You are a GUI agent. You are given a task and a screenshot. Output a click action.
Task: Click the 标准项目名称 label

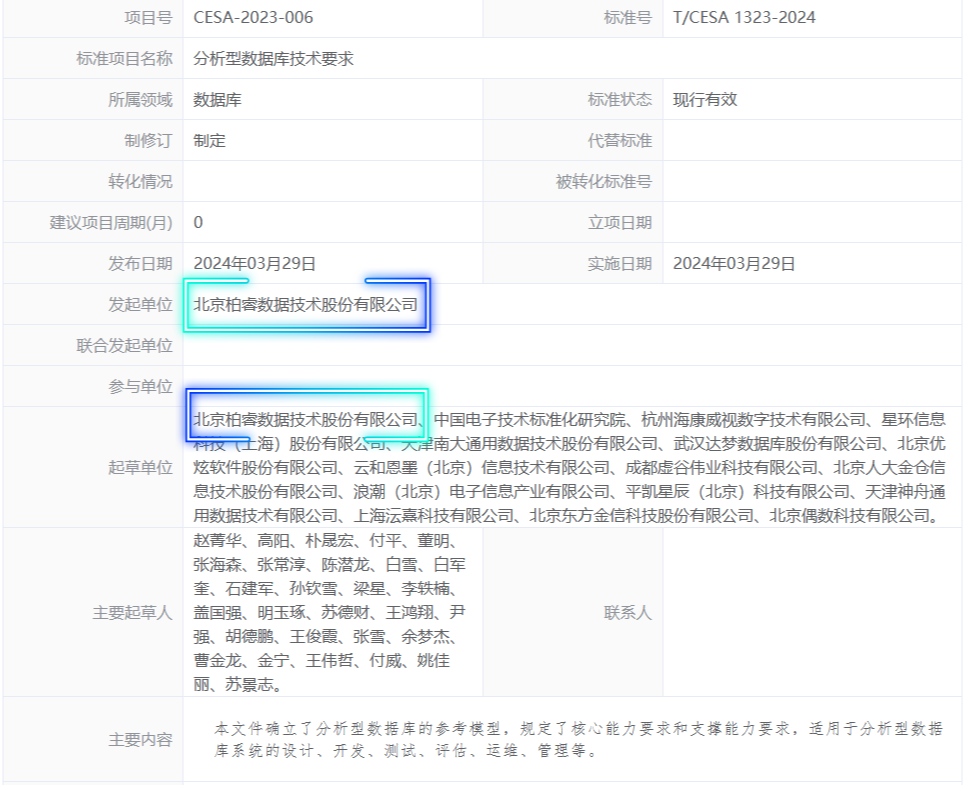click(x=124, y=59)
